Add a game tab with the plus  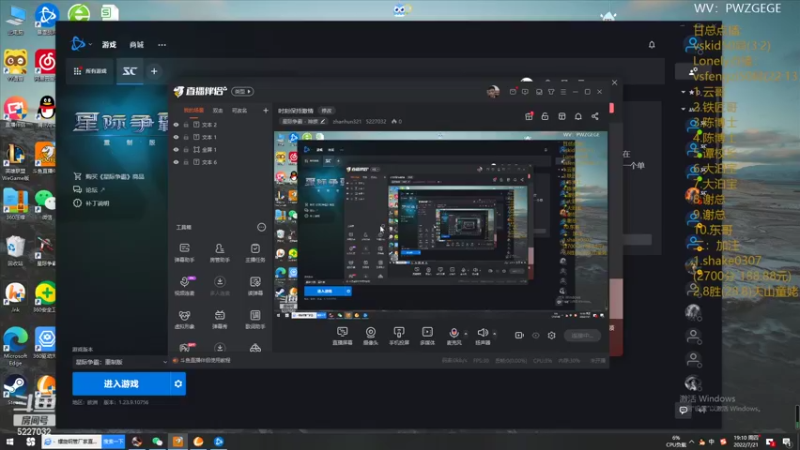click(154, 71)
